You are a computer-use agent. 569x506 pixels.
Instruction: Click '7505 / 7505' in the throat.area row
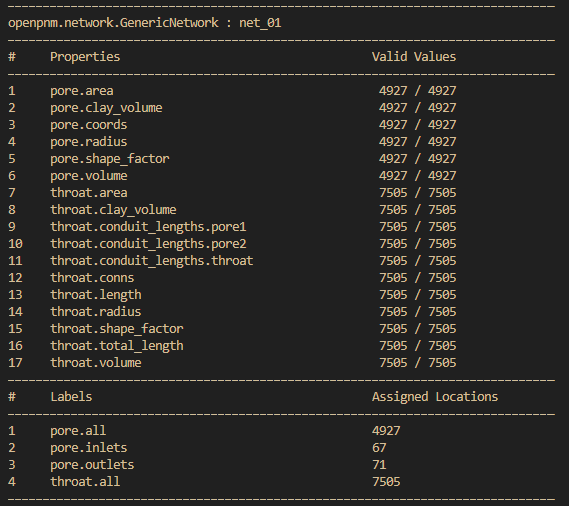[417, 193]
